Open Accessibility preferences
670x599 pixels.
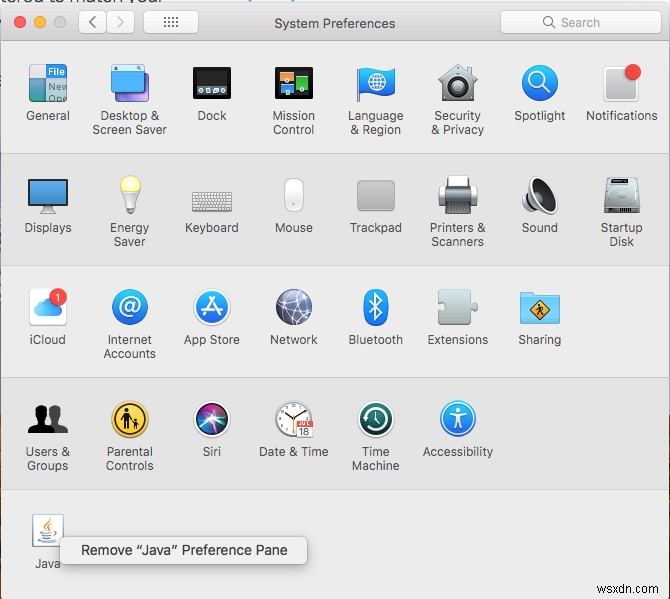tap(458, 419)
